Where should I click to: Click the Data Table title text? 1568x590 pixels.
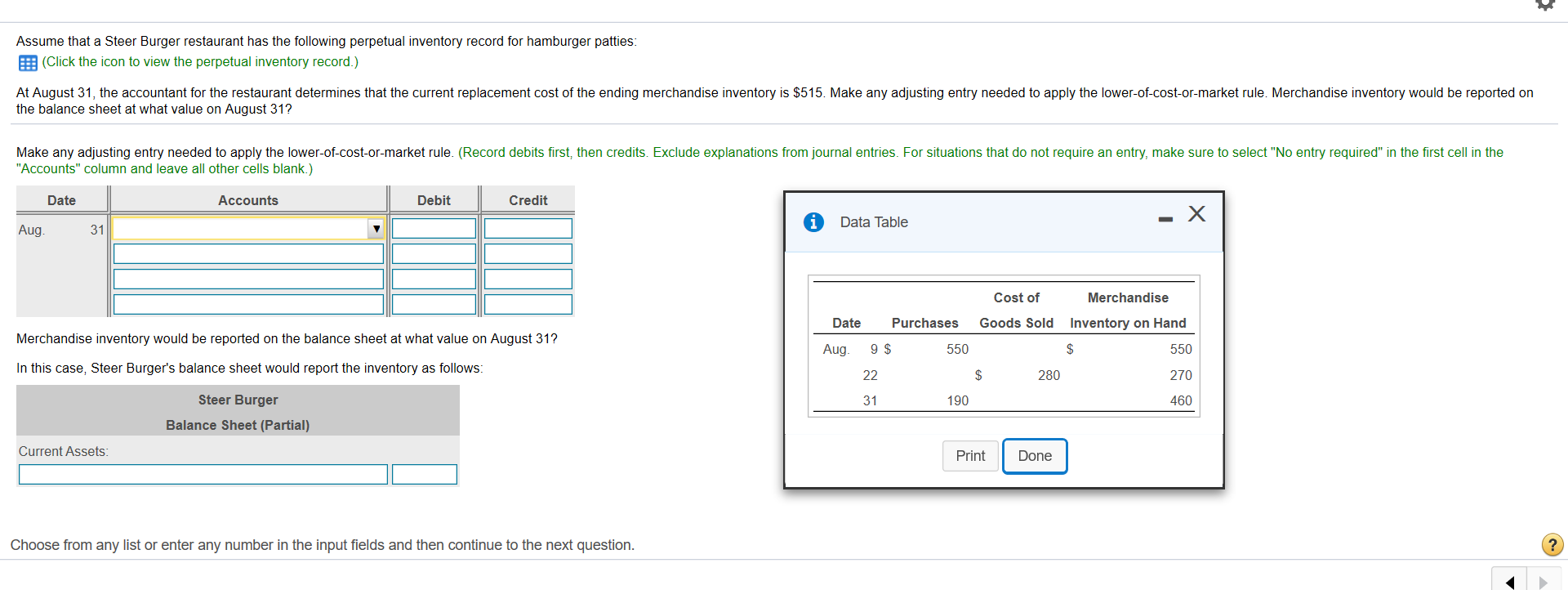point(874,222)
